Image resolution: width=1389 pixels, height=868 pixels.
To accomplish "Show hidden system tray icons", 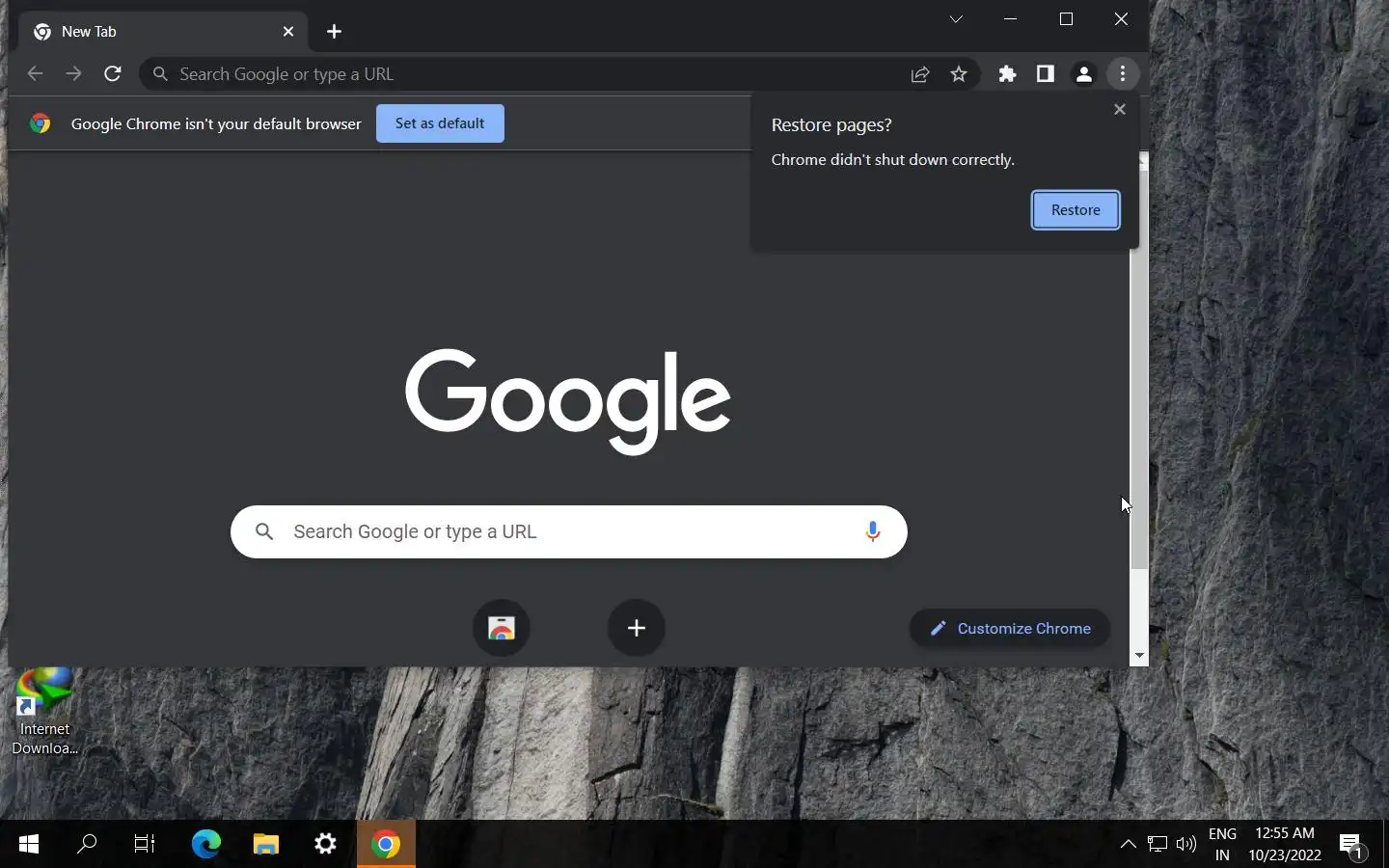I will [x=1128, y=845].
